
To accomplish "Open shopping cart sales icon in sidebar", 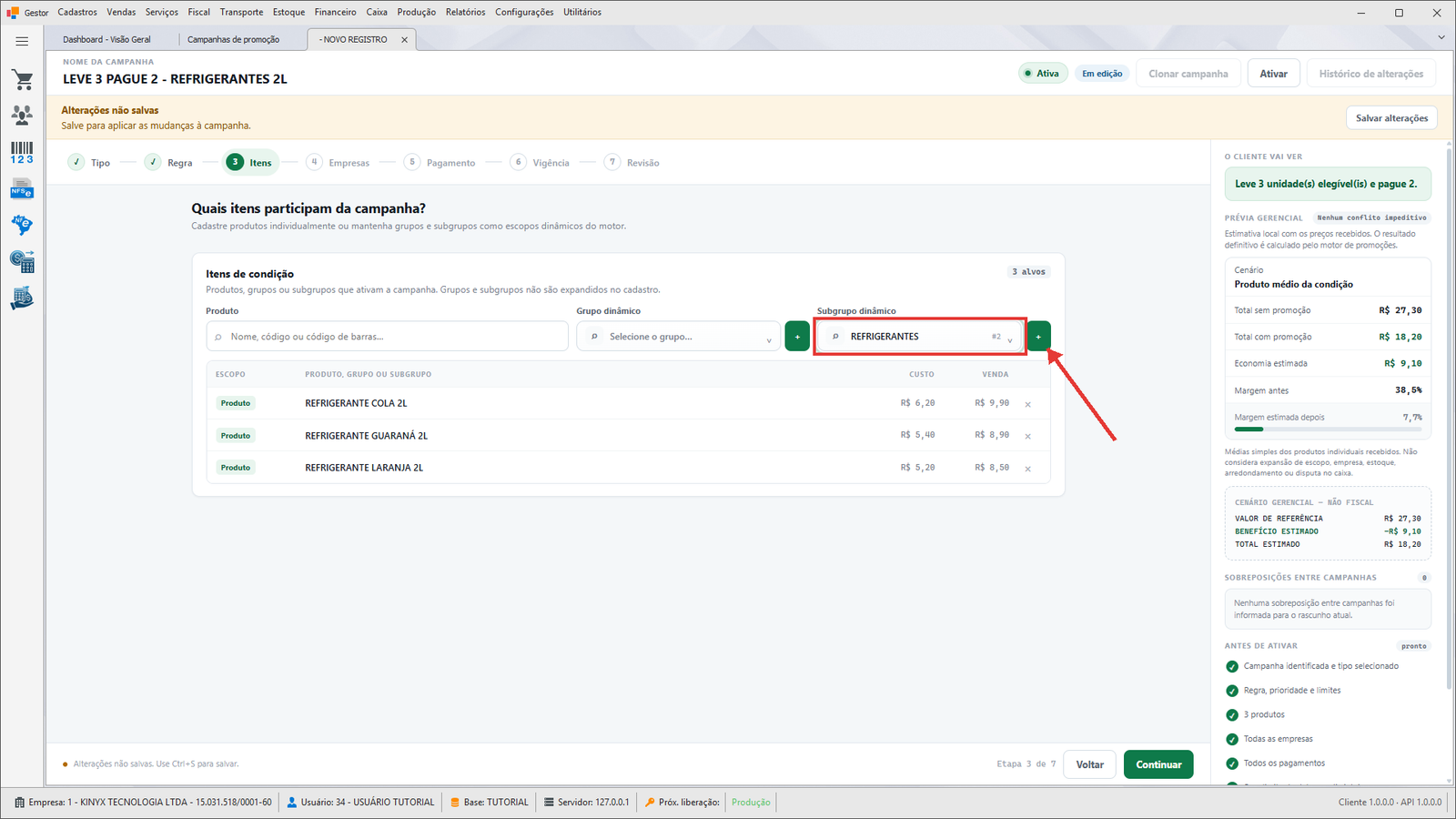I will tap(22, 80).
